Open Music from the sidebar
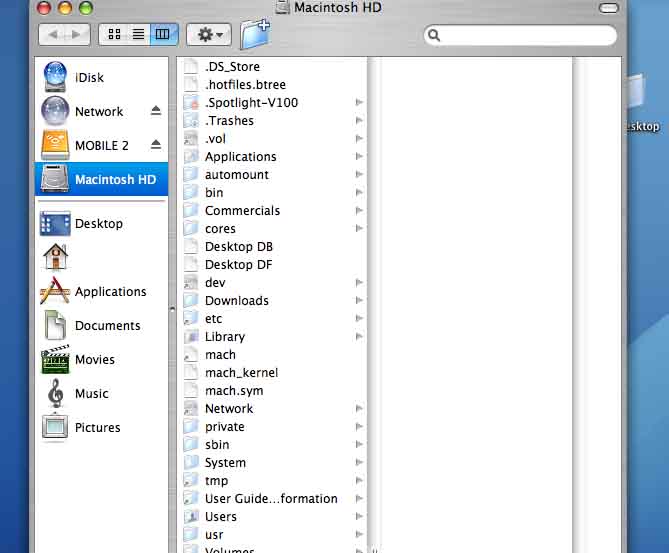 (102, 393)
